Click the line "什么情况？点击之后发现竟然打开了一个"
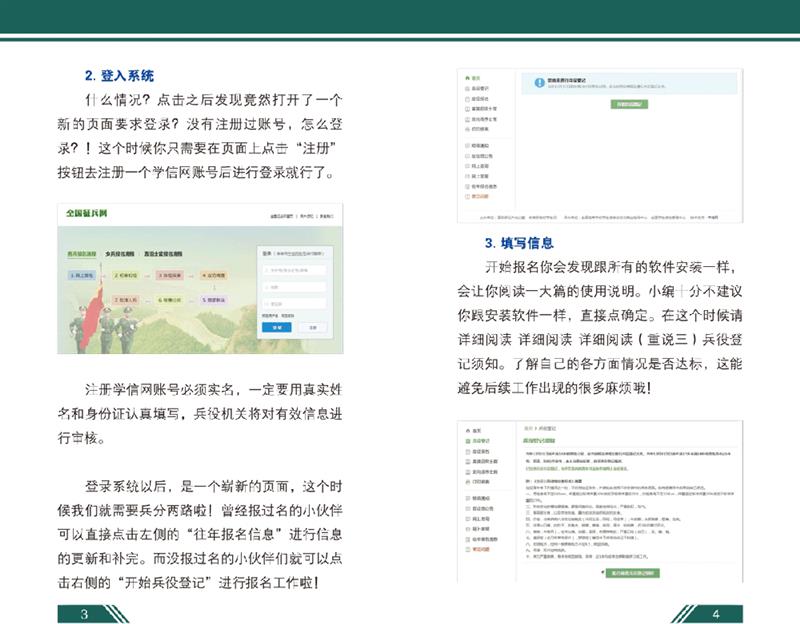800x624 pixels. (213, 100)
